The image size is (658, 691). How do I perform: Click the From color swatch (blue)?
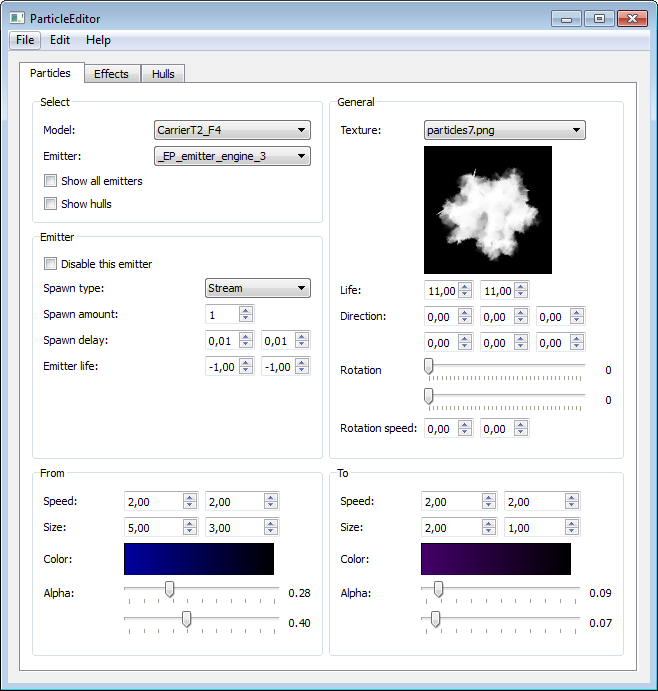point(199,559)
